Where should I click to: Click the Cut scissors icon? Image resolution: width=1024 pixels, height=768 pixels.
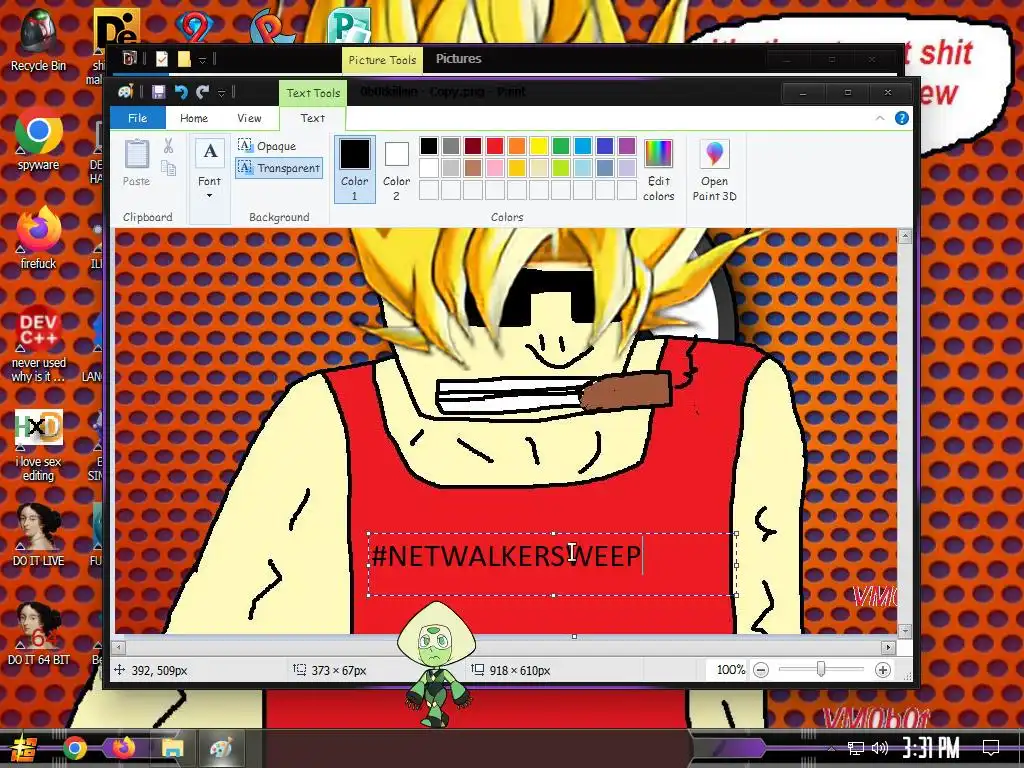[x=168, y=146]
